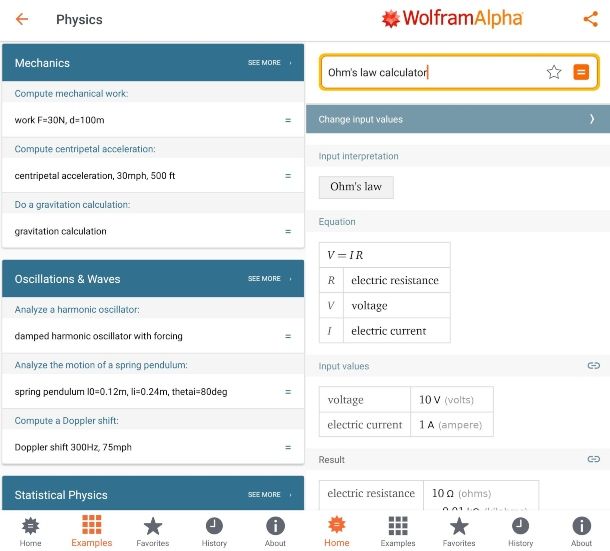Tap the 'V = I R' equation
610x551 pixels.
click(x=345, y=255)
